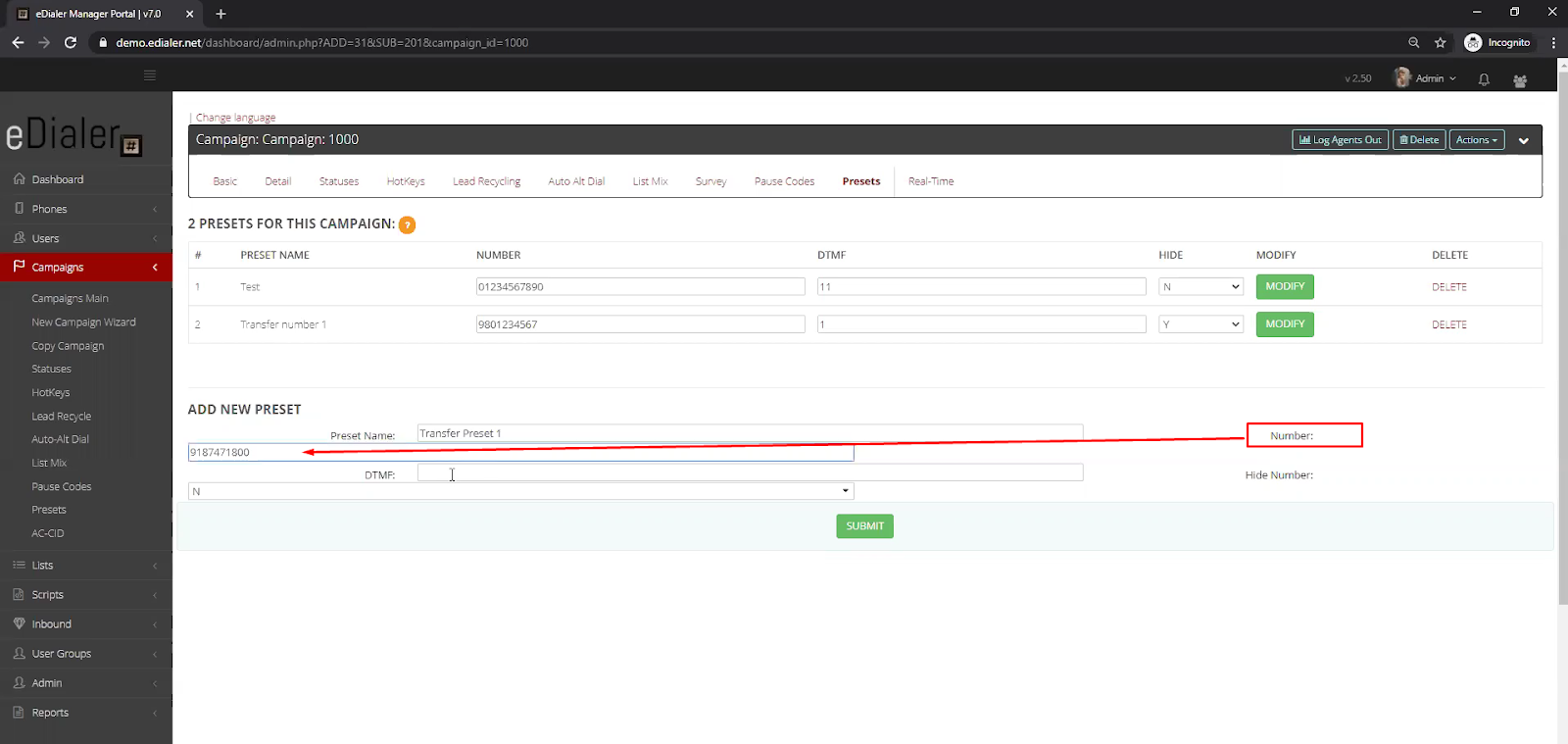Viewport: 1568px width, 744px height.
Task: Open AC-CID in the sidebar
Action: 47,533
